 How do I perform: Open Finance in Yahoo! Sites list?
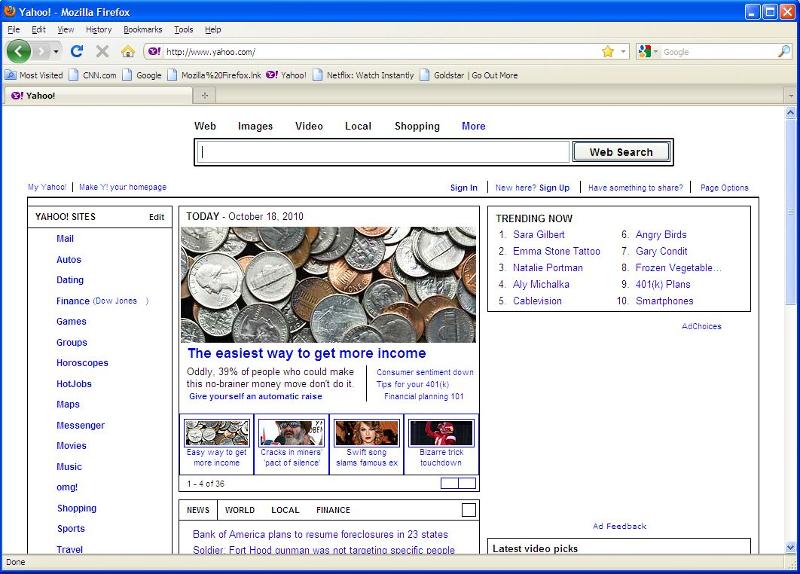(x=72, y=301)
